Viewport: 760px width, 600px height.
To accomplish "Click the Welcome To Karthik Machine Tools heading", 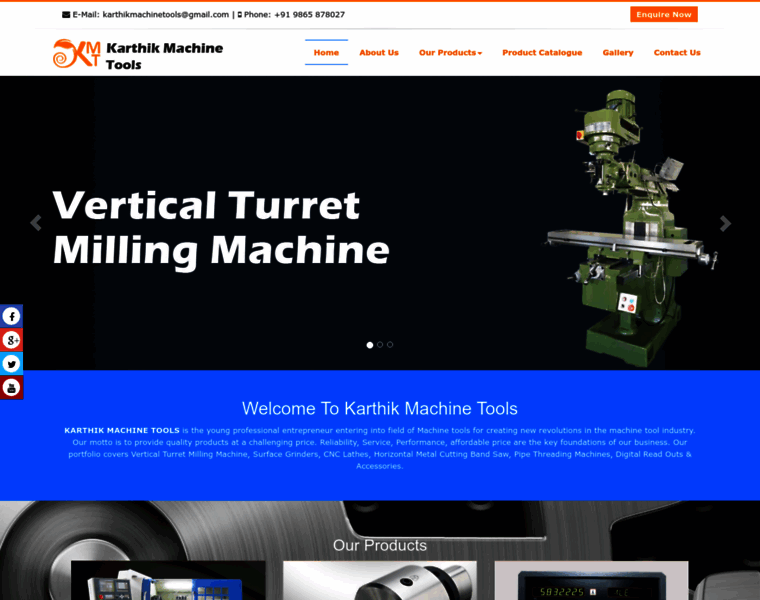I will click(380, 409).
